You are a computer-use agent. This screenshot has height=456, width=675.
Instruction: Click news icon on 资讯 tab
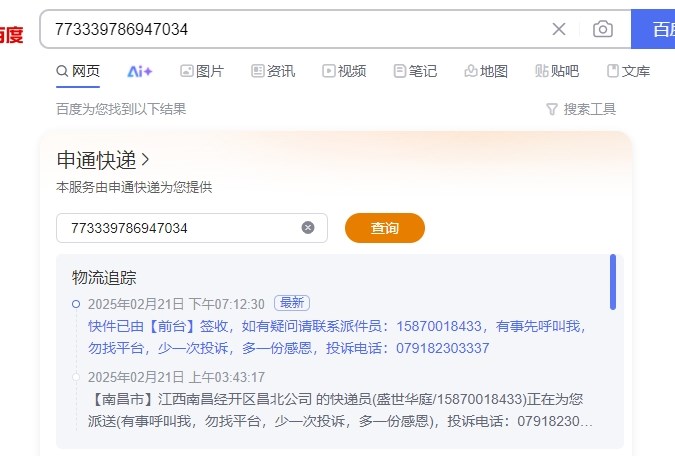pos(257,71)
